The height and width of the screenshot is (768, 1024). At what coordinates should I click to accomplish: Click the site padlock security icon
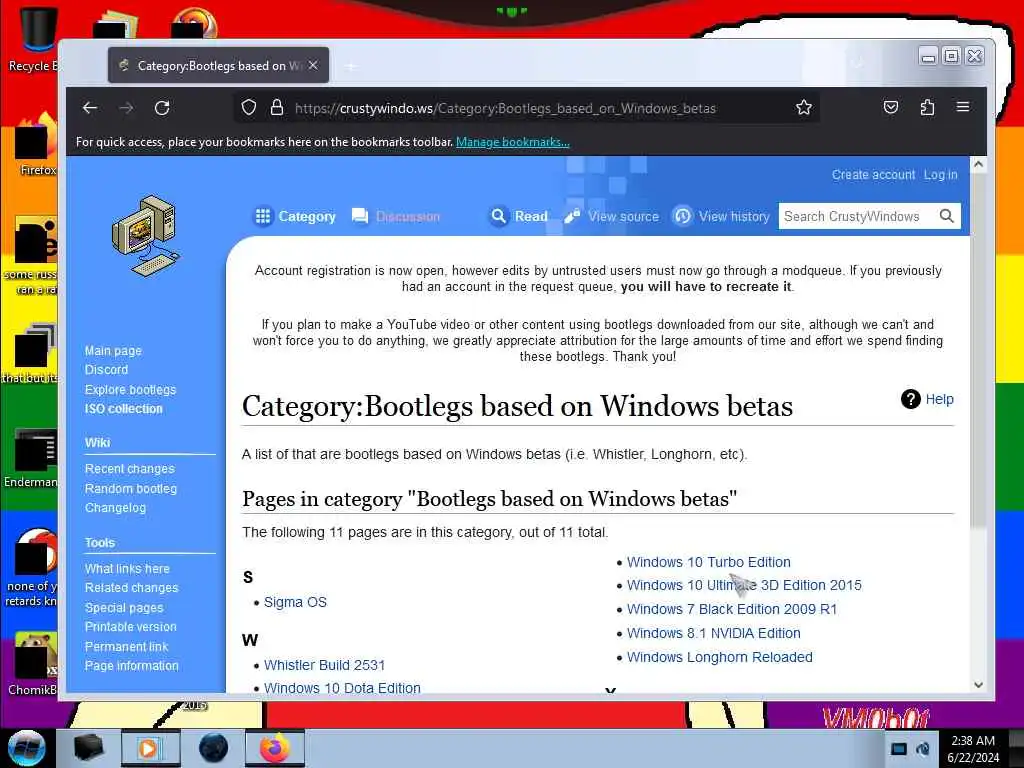(277, 107)
